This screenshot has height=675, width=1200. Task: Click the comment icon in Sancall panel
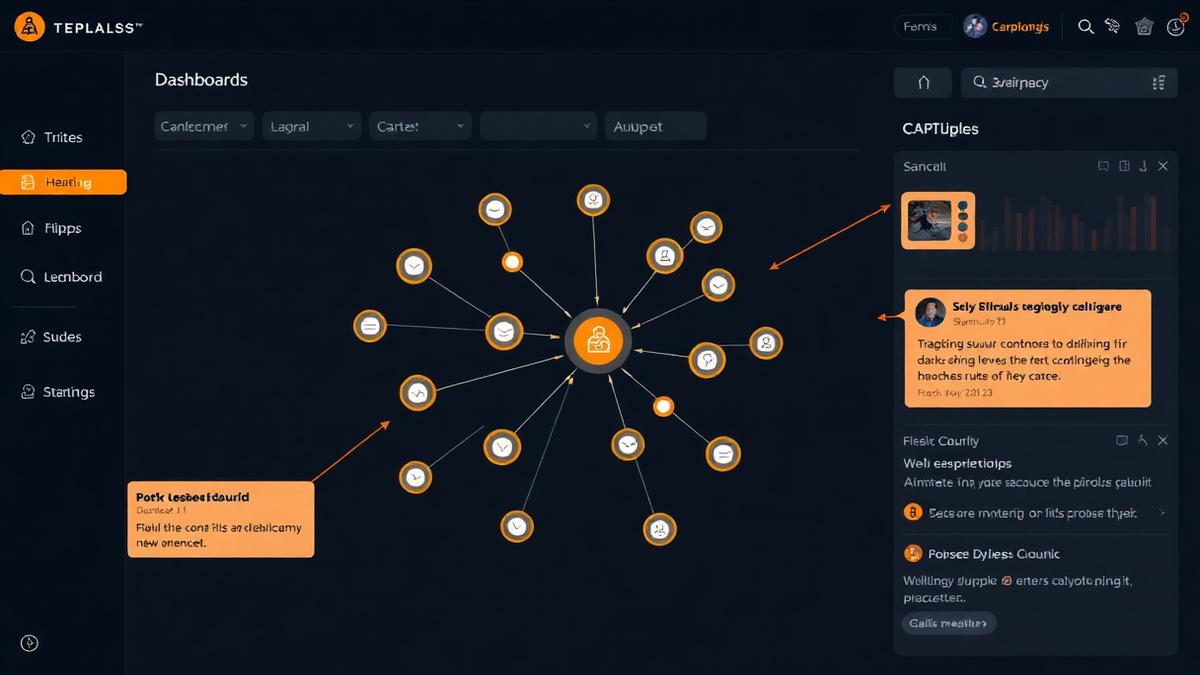pos(1104,166)
